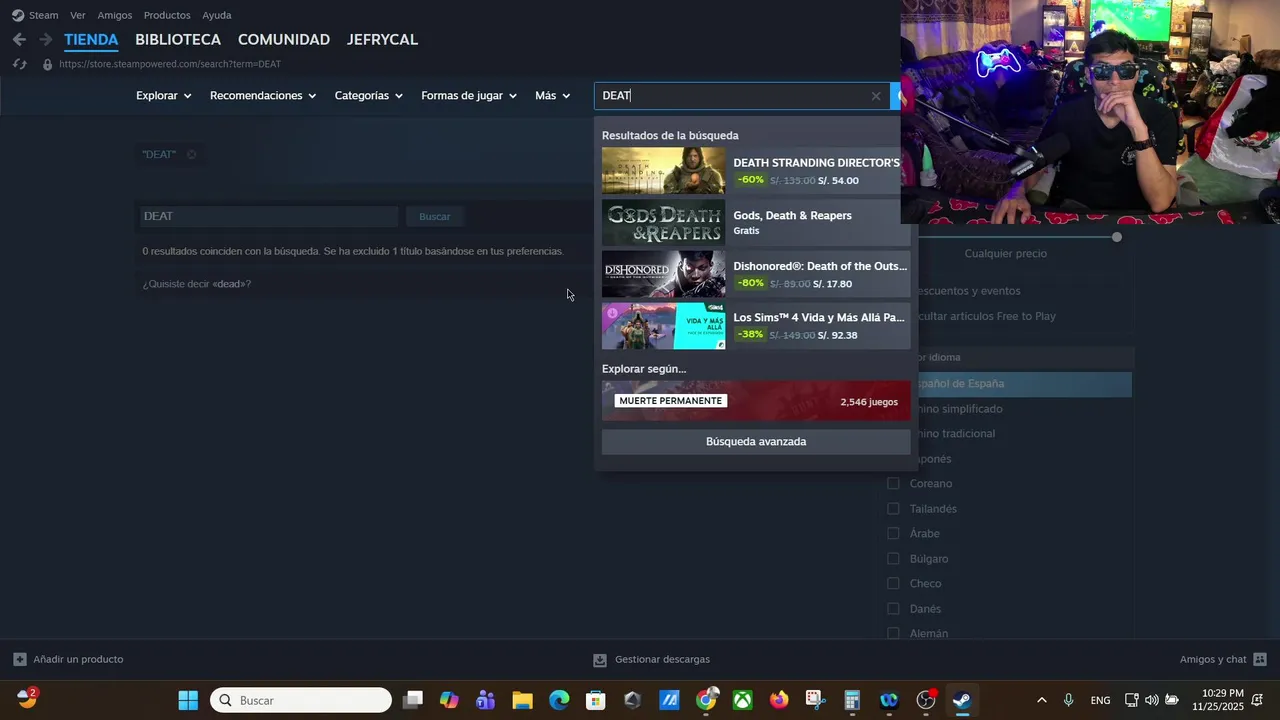
Task: Open Firefox from the taskbar
Action: [779, 700]
